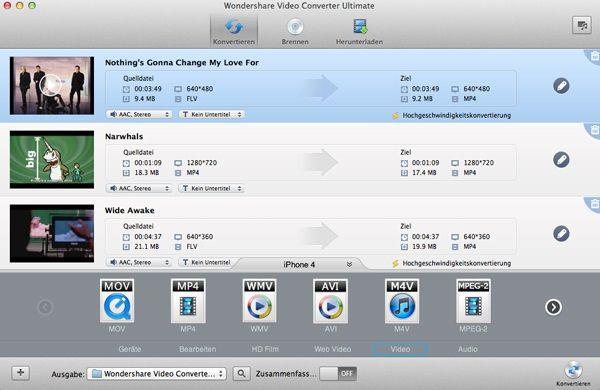Screen dimensions: 600x390
Task: Click the source size "18.3 MB"
Action: [147, 173]
